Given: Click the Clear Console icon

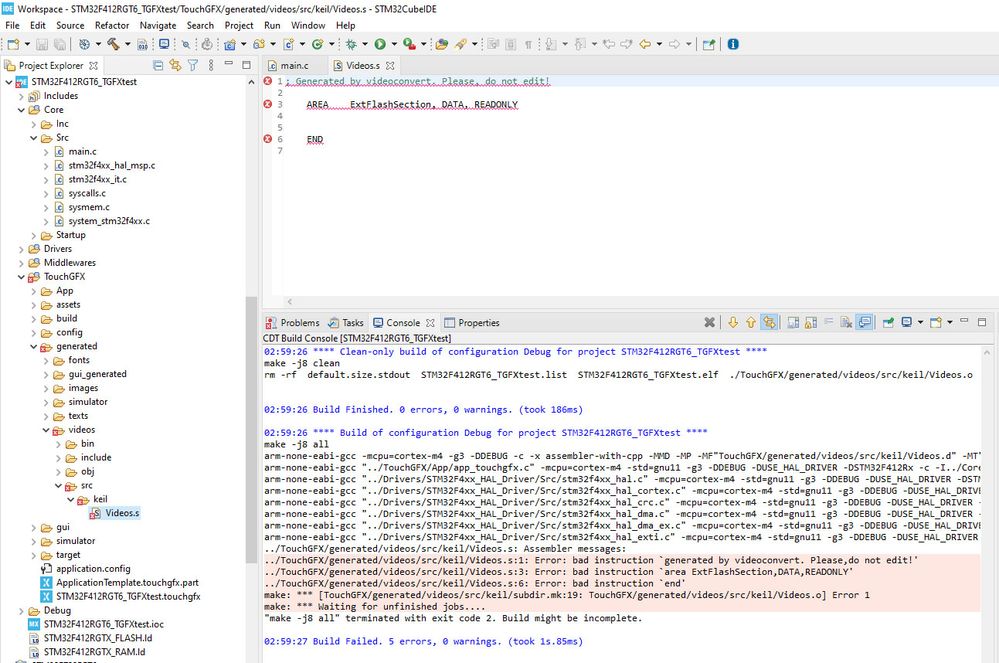Looking at the screenshot, I should pyautogui.click(x=846, y=323).
